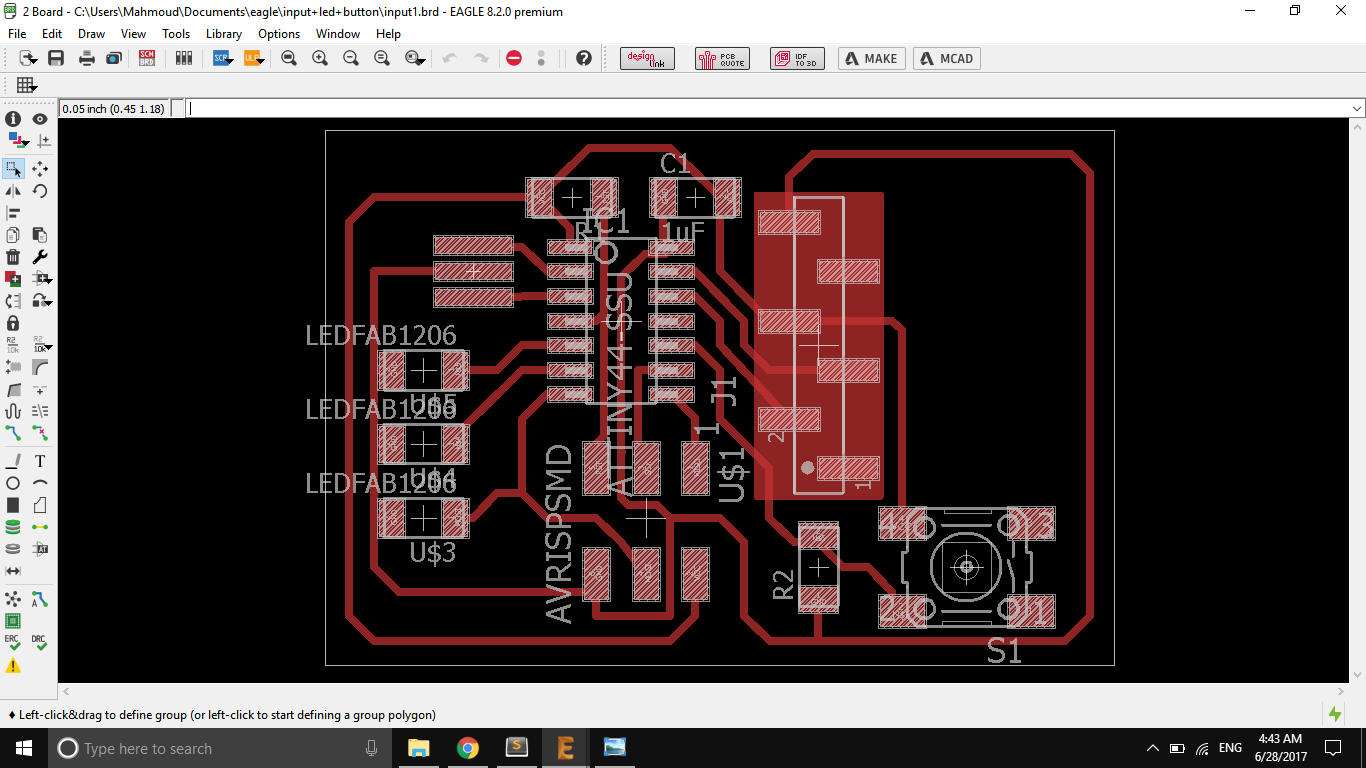1366x768 pixels.
Task: Open the Help question mark
Action: coord(584,58)
